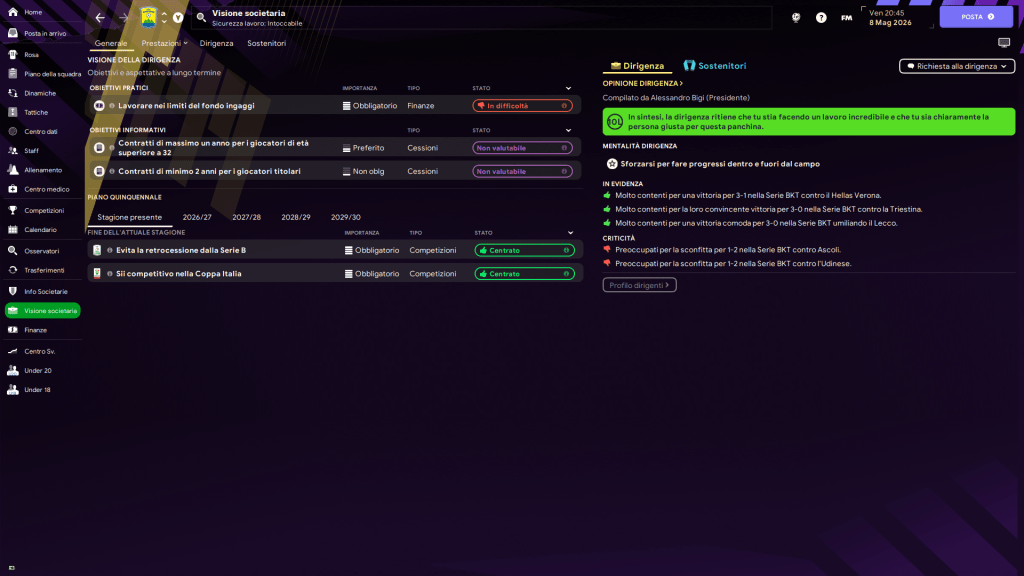The height and width of the screenshot is (576, 1024).
Task: Go to Trasferimenti in the sidebar
Action: pos(44,270)
